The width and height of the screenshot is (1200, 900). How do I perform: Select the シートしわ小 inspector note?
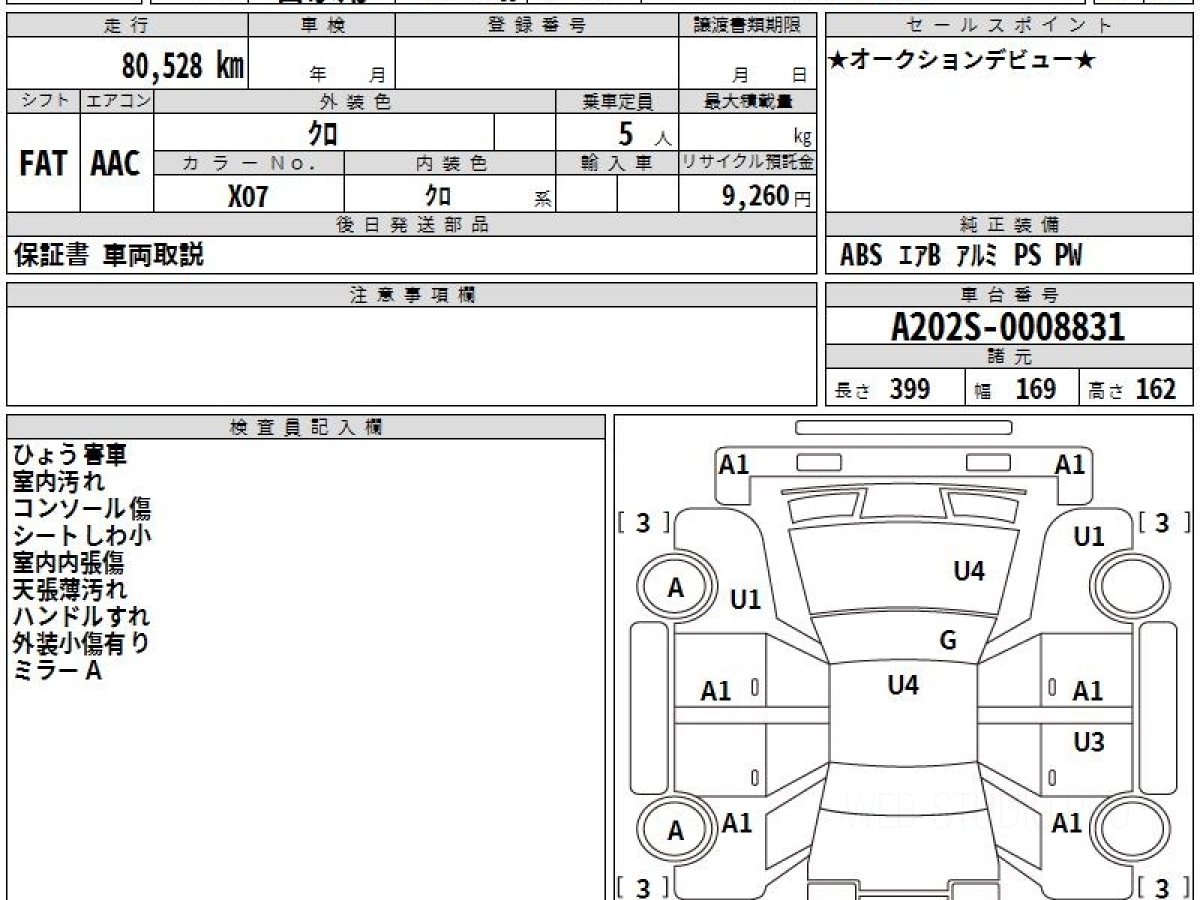pos(82,536)
